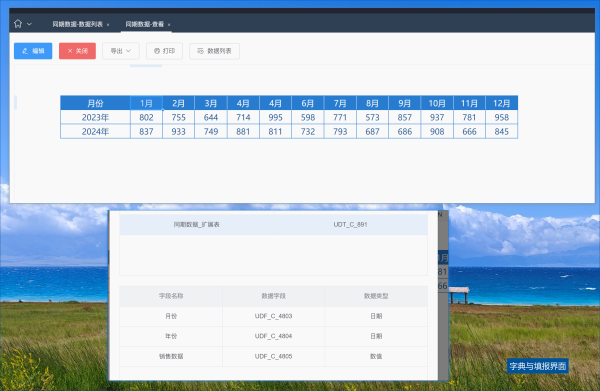Screen dimensions: 600x391
Task: Click the 2023年 row header cell
Action: [x=95, y=117]
